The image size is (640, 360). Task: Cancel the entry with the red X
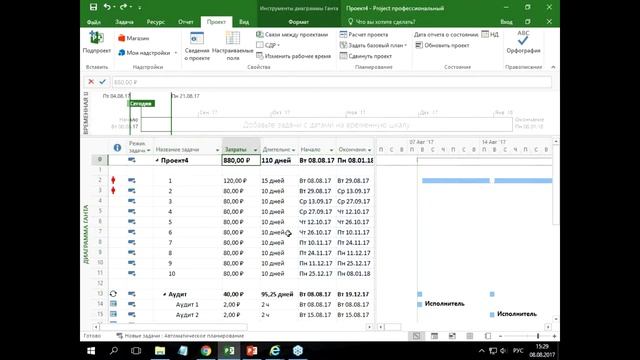click(91, 82)
